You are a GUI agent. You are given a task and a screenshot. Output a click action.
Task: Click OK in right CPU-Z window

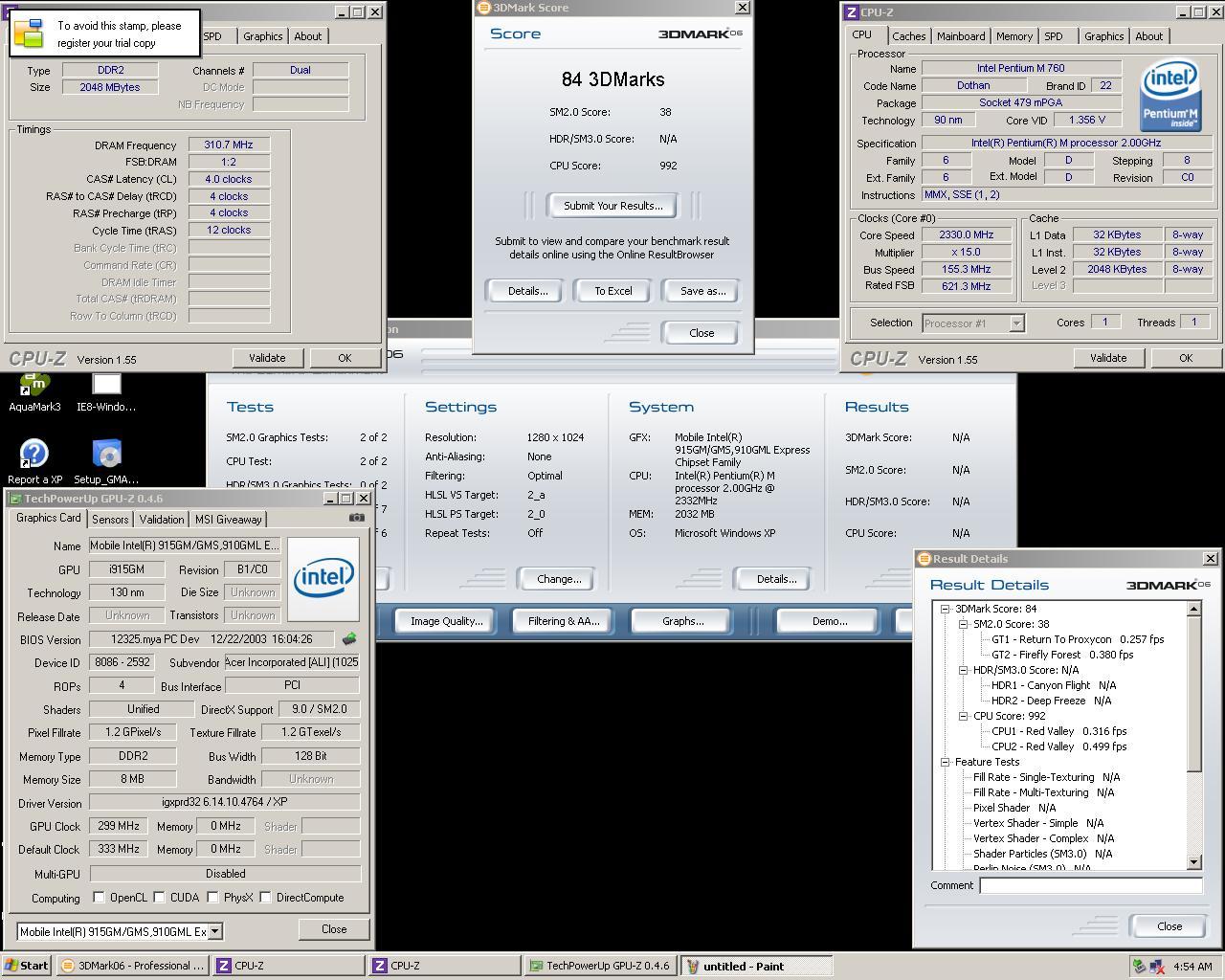tap(1185, 358)
